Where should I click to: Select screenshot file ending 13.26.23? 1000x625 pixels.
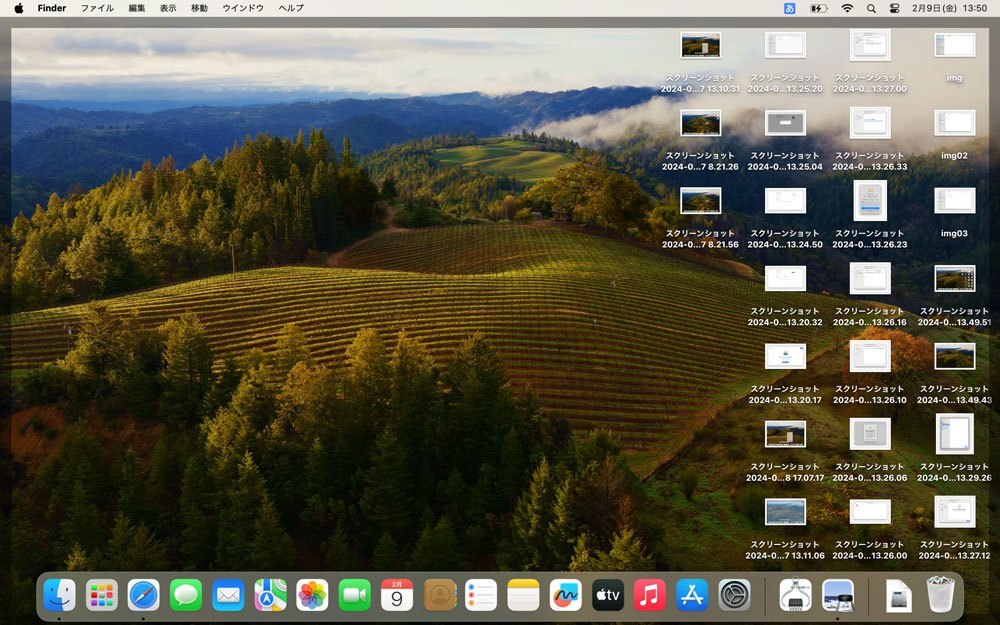(870, 201)
